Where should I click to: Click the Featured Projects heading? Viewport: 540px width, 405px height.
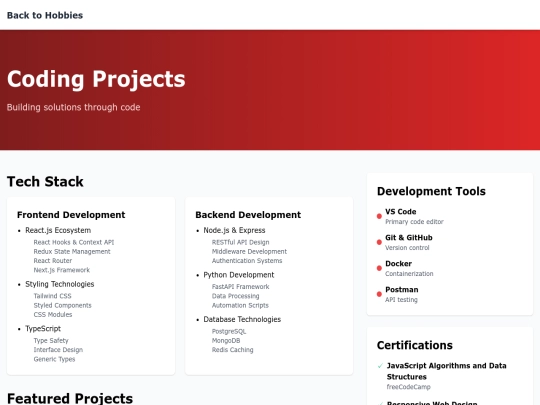click(70, 398)
